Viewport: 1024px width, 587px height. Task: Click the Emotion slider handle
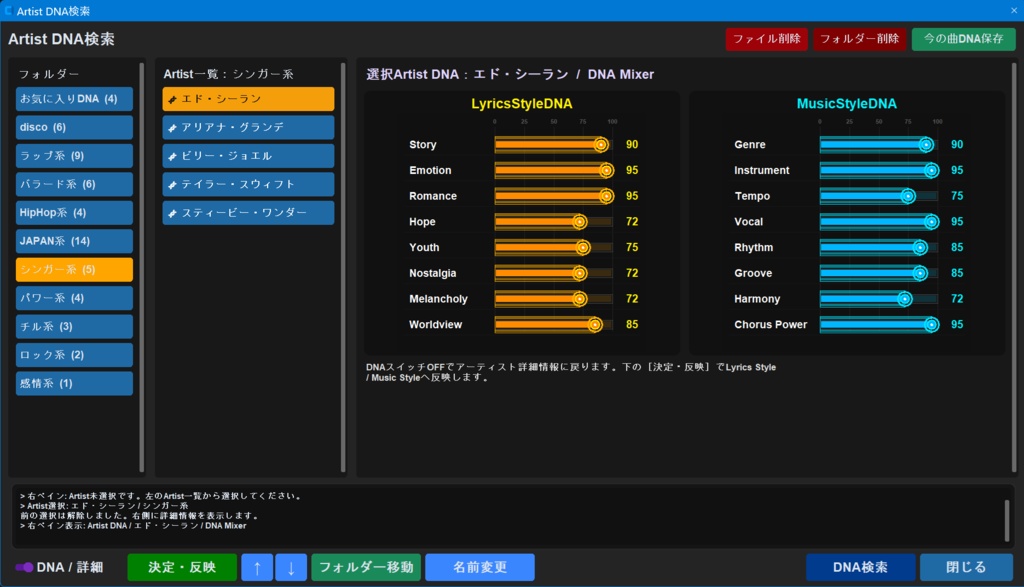coord(607,170)
